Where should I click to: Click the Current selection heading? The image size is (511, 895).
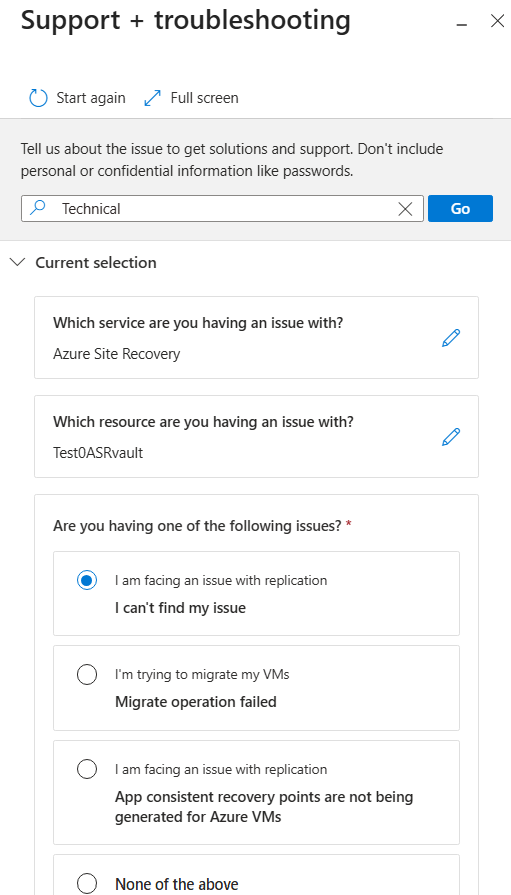pyautogui.click(x=96, y=263)
